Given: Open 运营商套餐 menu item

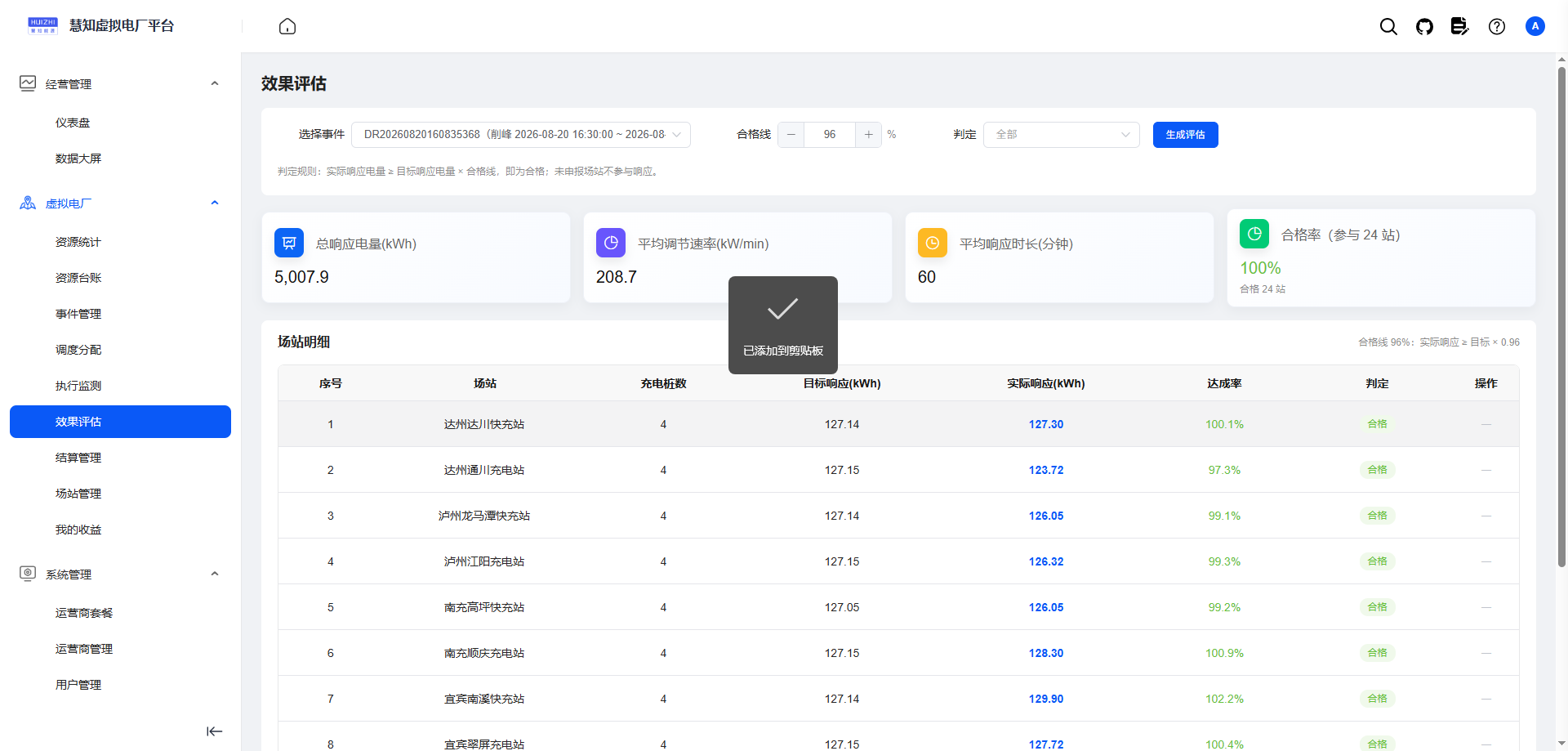Looking at the screenshot, I should 120,613.
